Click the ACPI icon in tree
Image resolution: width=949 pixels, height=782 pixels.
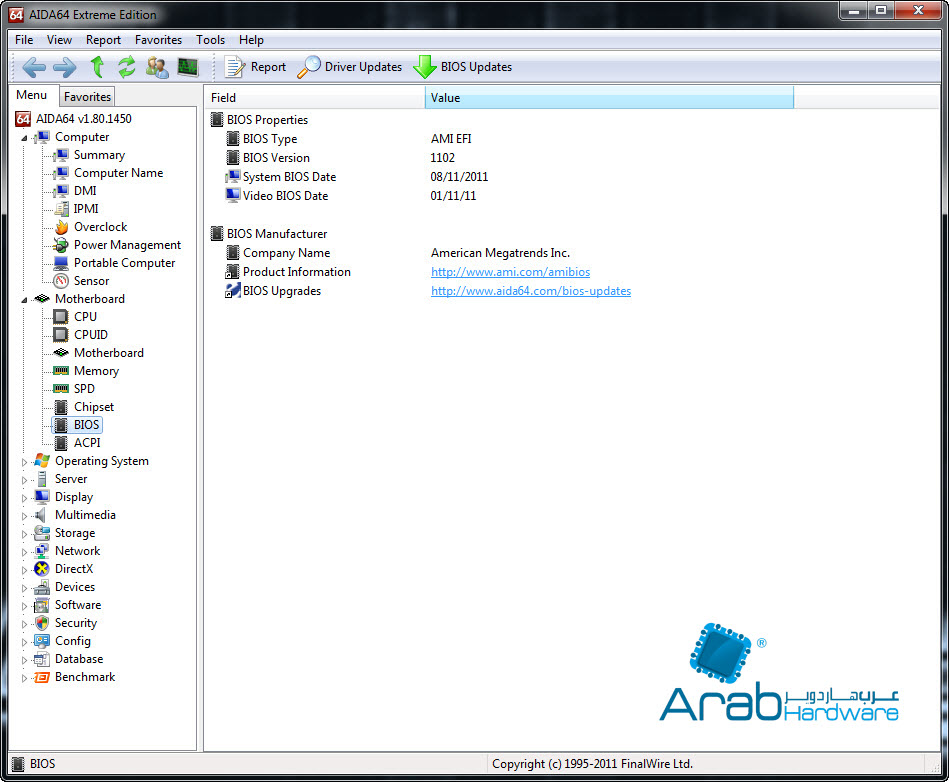pos(61,443)
